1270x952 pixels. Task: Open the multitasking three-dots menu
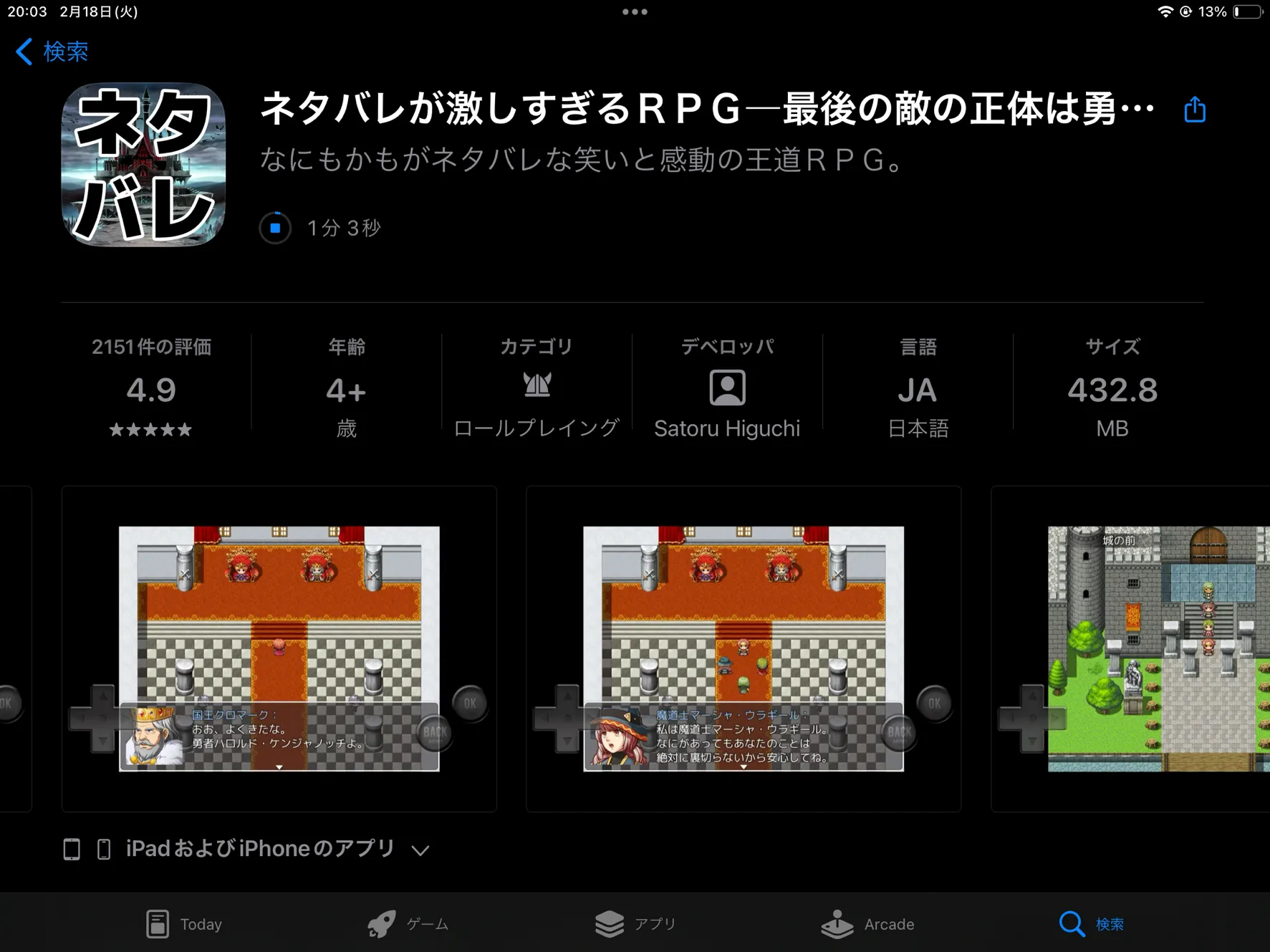(x=635, y=11)
